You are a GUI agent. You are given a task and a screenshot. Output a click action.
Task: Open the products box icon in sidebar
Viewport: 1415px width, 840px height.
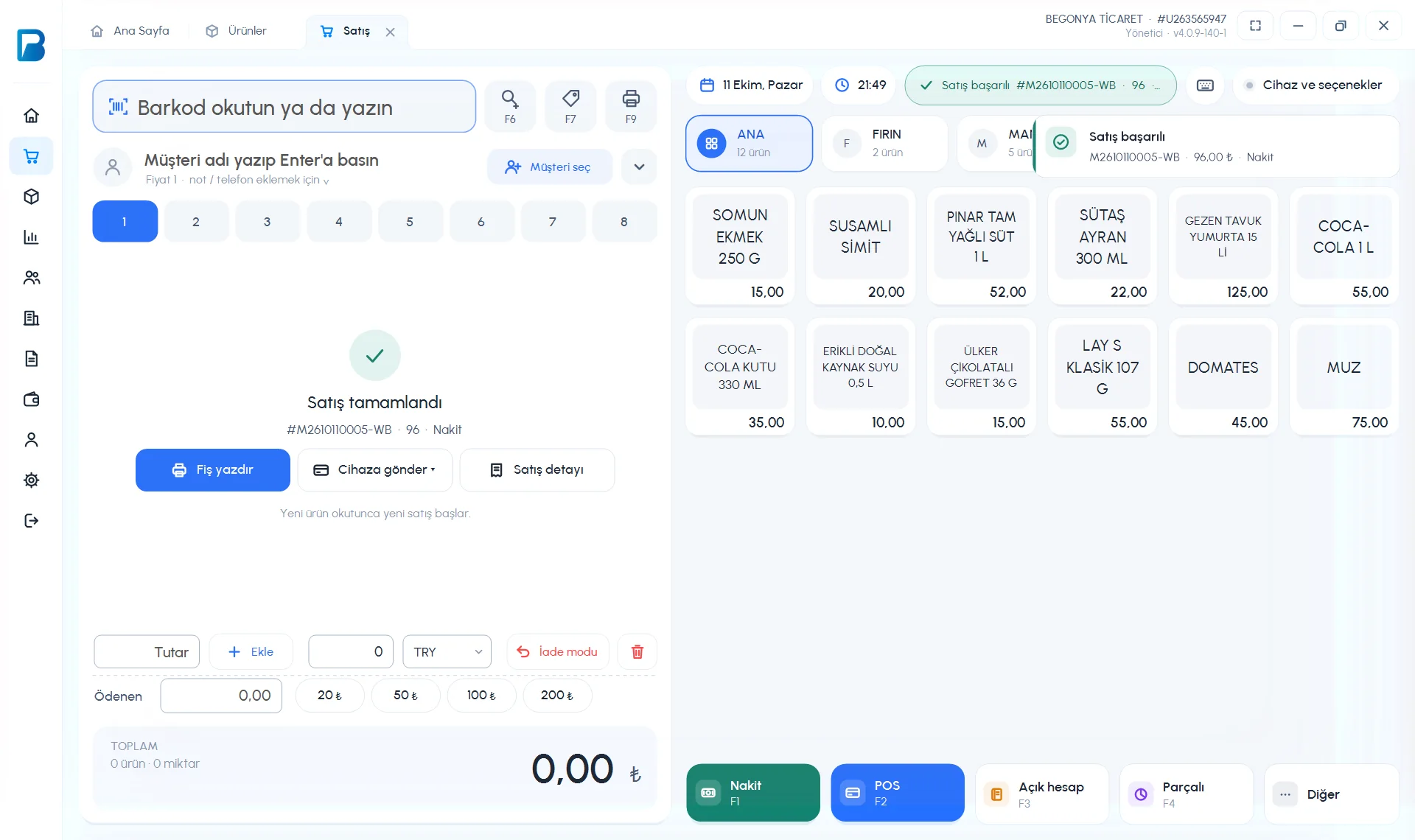click(x=31, y=197)
